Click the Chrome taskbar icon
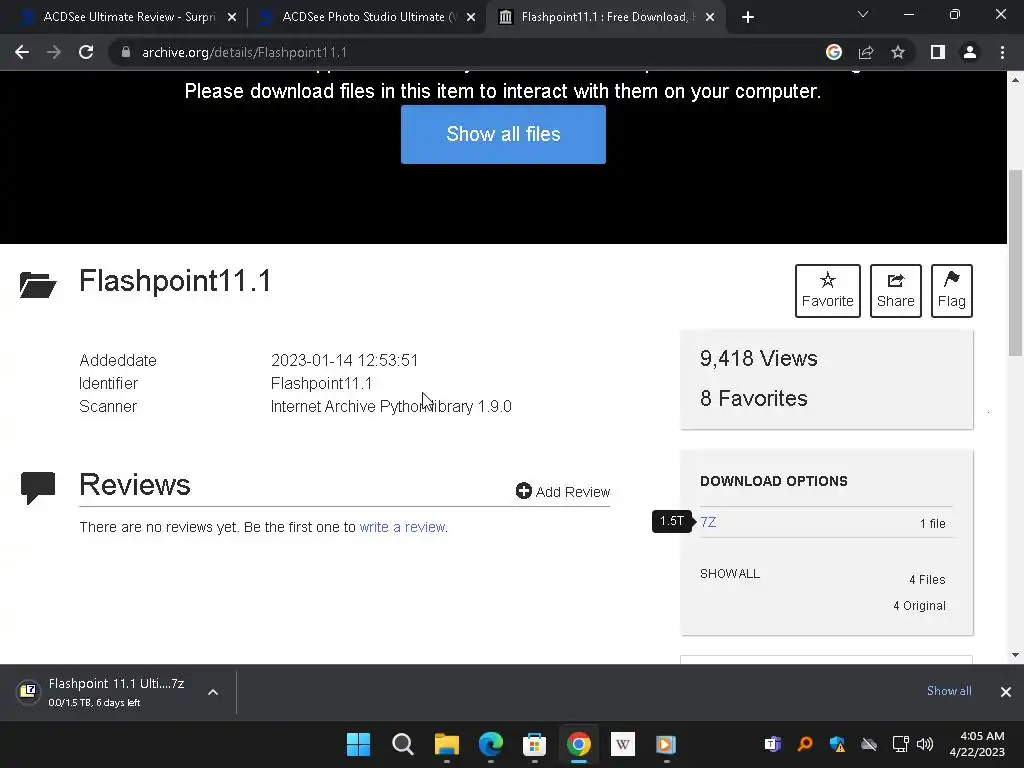The width and height of the screenshot is (1024, 768). [579, 744]
